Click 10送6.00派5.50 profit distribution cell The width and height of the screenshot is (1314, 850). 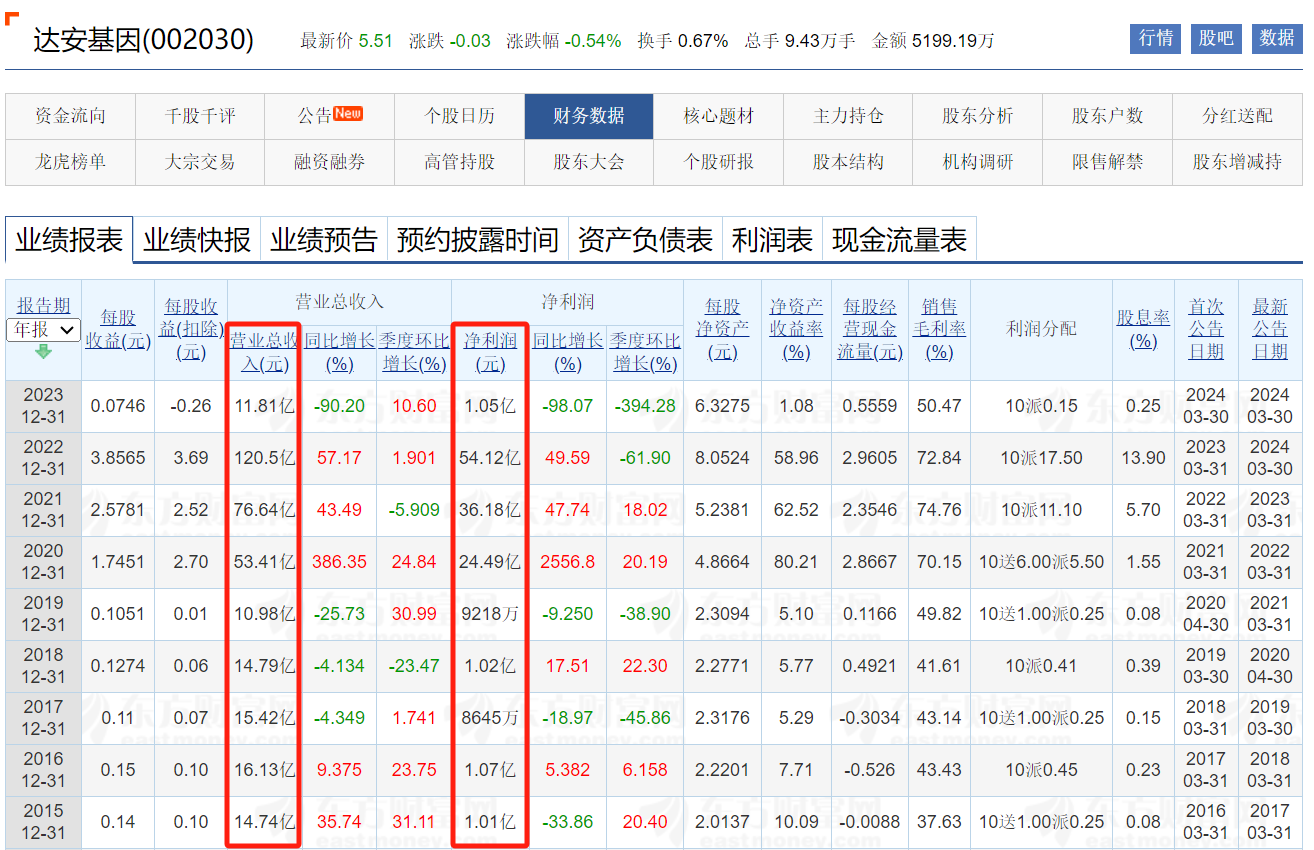point(1041,562)
